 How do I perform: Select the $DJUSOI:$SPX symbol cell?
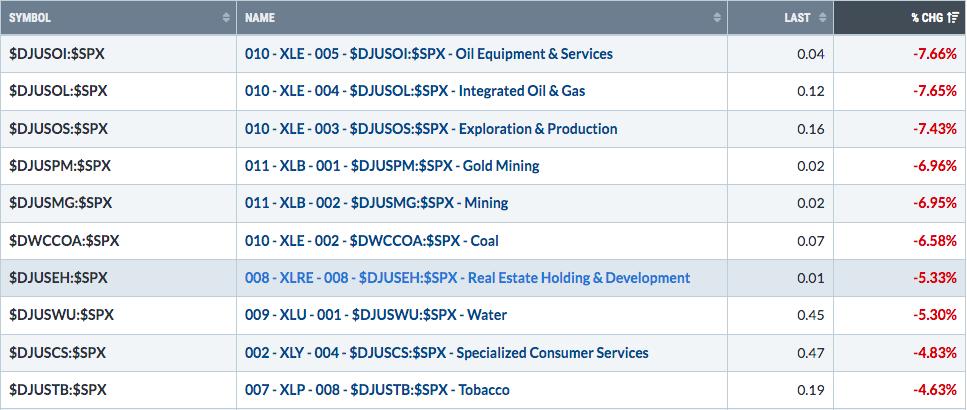click(57, 54)
